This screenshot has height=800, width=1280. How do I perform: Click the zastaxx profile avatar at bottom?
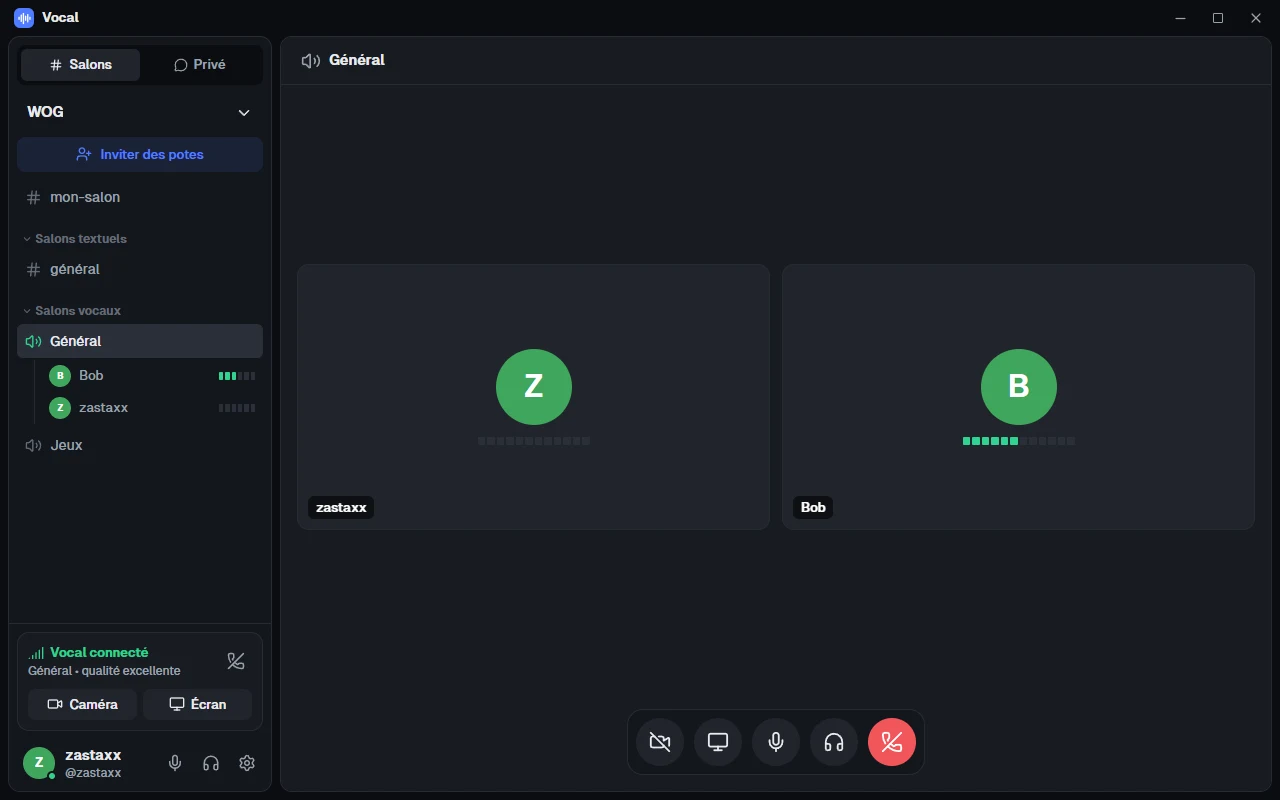tap(39, 763)
